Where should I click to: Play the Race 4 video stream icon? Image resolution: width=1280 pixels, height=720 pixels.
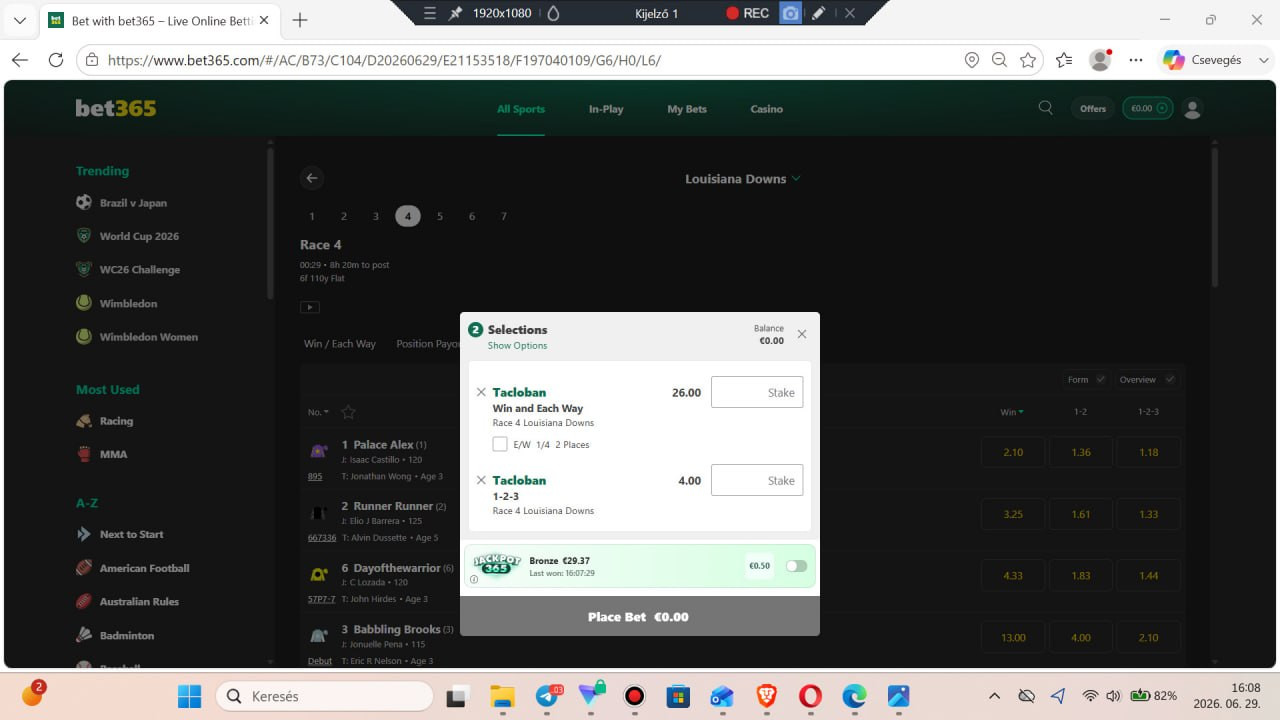310,307
